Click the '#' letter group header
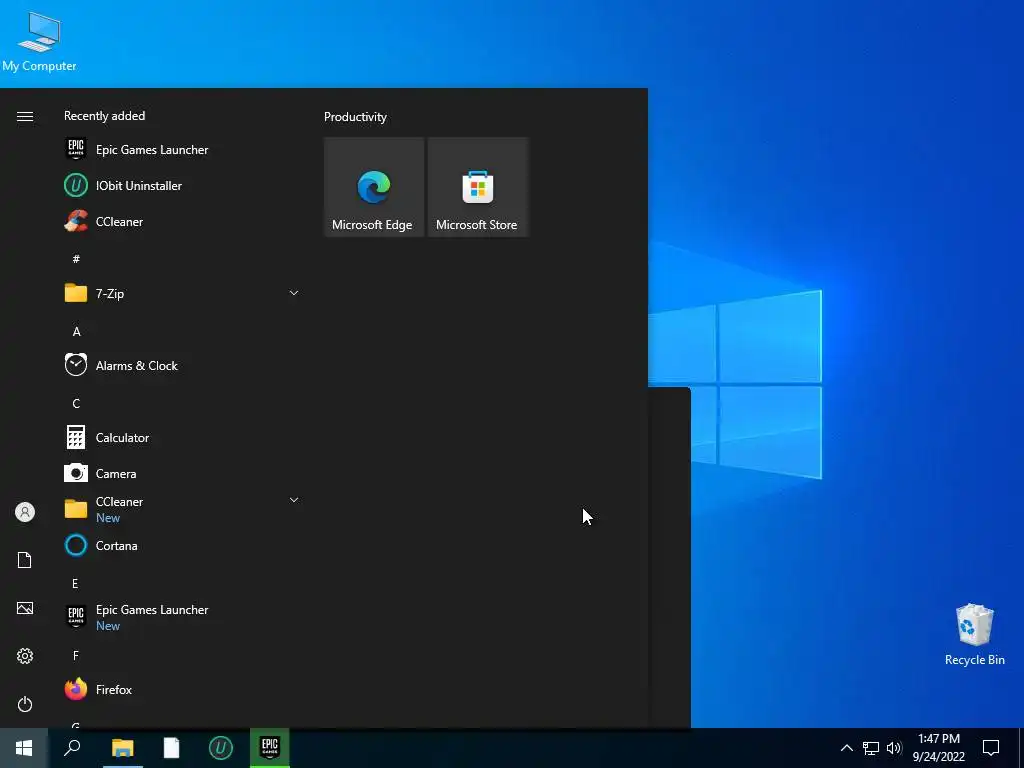The image size is (1024, 768). pyautogui.click(x=76, y=259)
